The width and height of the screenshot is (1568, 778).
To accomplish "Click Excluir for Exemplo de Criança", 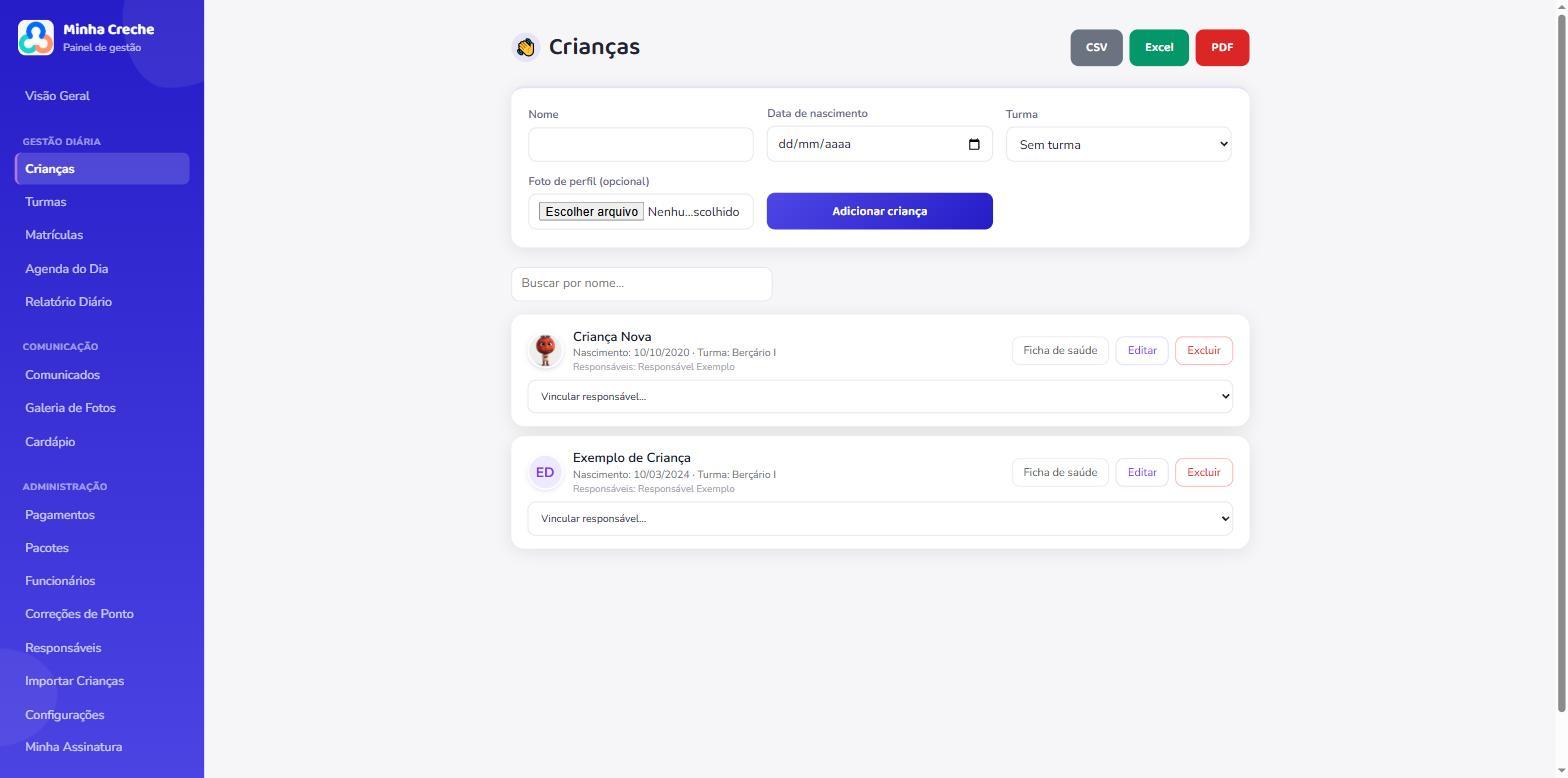I will (x=1204, y=473).
